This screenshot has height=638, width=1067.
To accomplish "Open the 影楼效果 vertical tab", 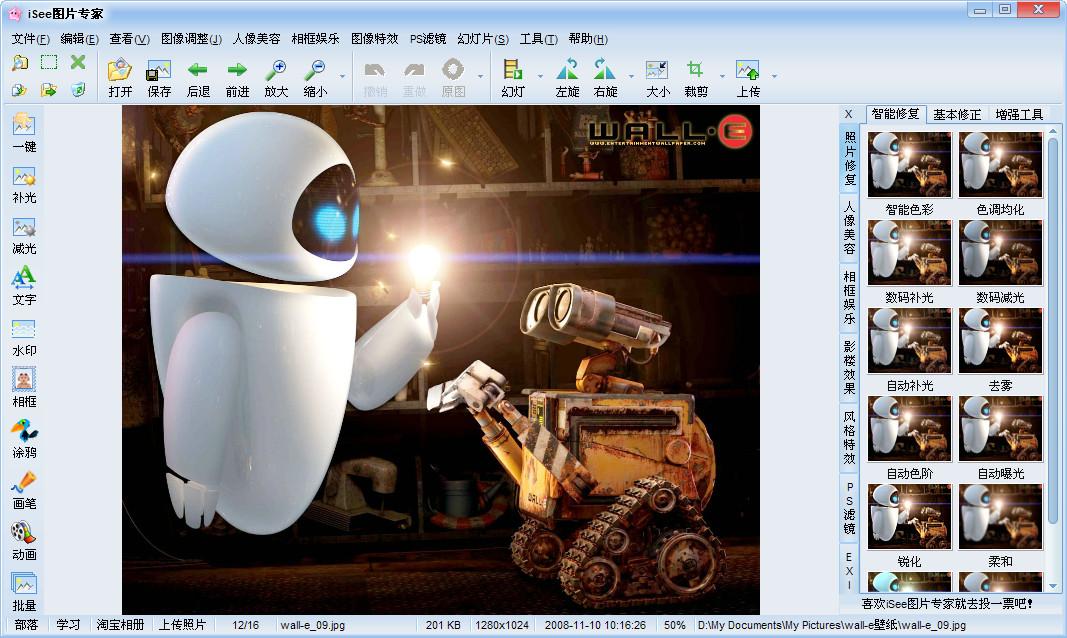I will point(850,367).
